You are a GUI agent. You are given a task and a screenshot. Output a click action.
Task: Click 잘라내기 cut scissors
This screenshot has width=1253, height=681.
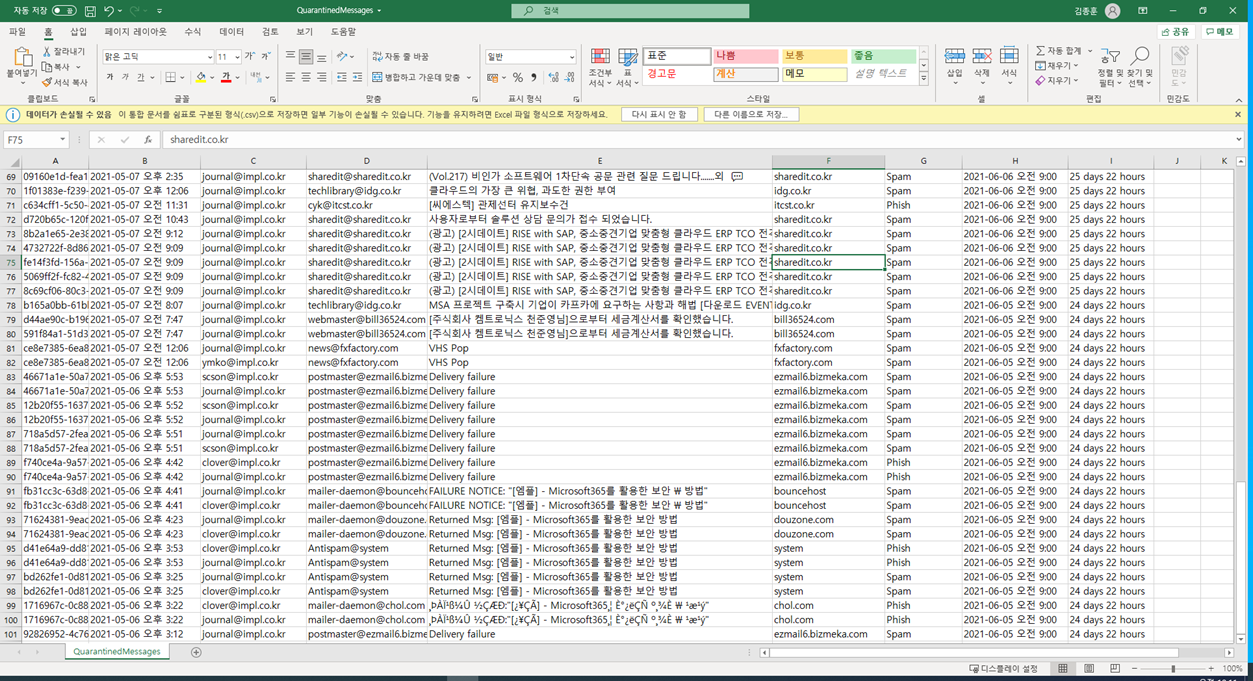click(x=63, y=51)
